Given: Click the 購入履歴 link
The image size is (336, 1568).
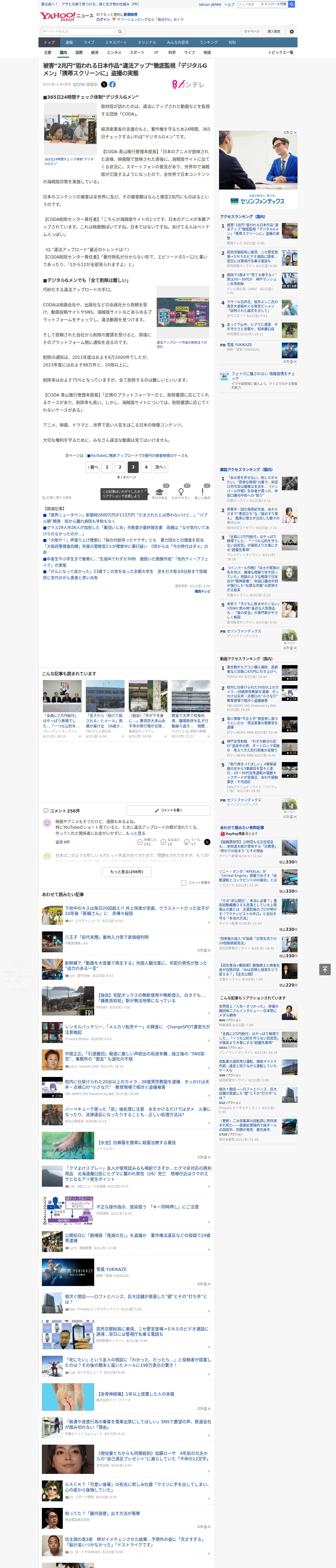Looking at the screenshot, I should 274,32.
